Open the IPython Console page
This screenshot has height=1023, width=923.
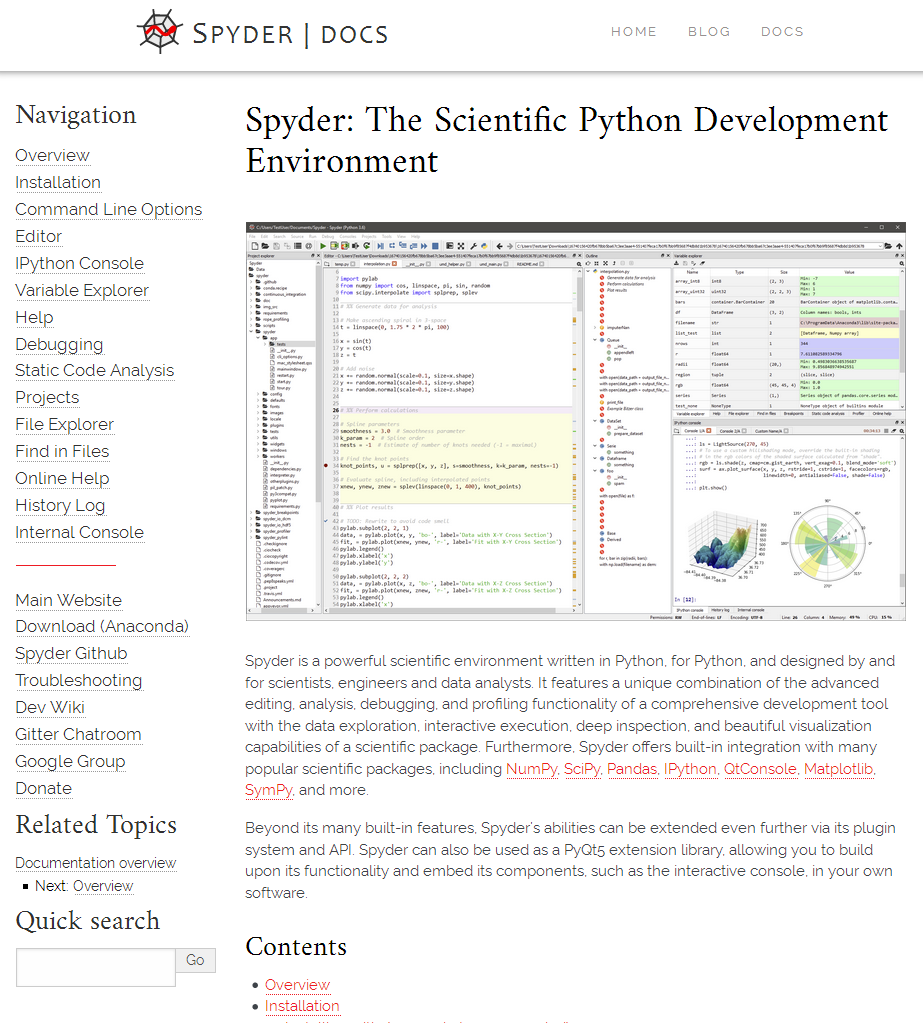(x=80, y=264)
